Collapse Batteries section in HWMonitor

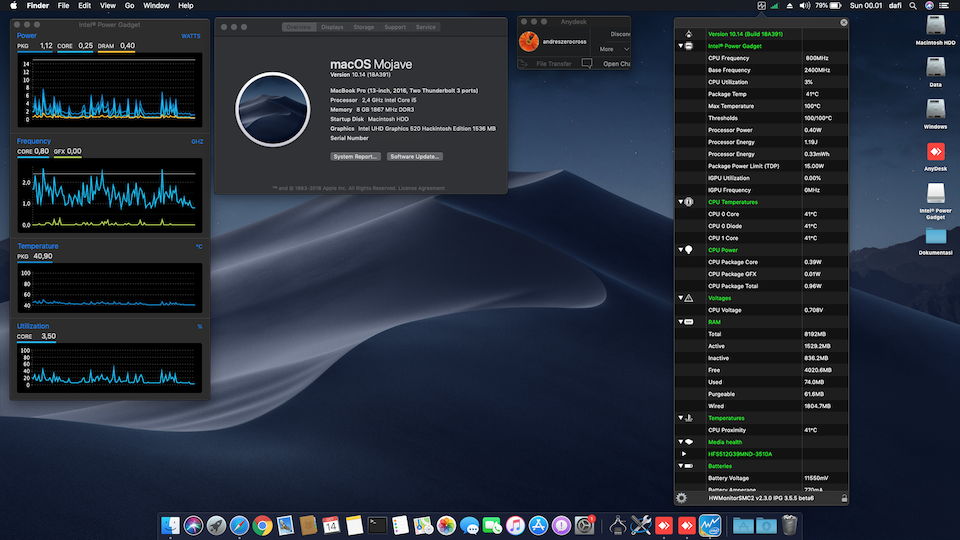tap(680, 466)
